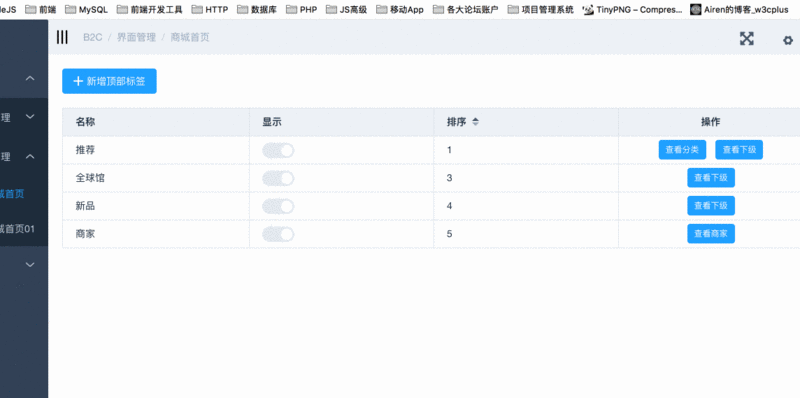
Task: Click sort value 3 in 全球馆 row
Action: click(x=449, y=178)
